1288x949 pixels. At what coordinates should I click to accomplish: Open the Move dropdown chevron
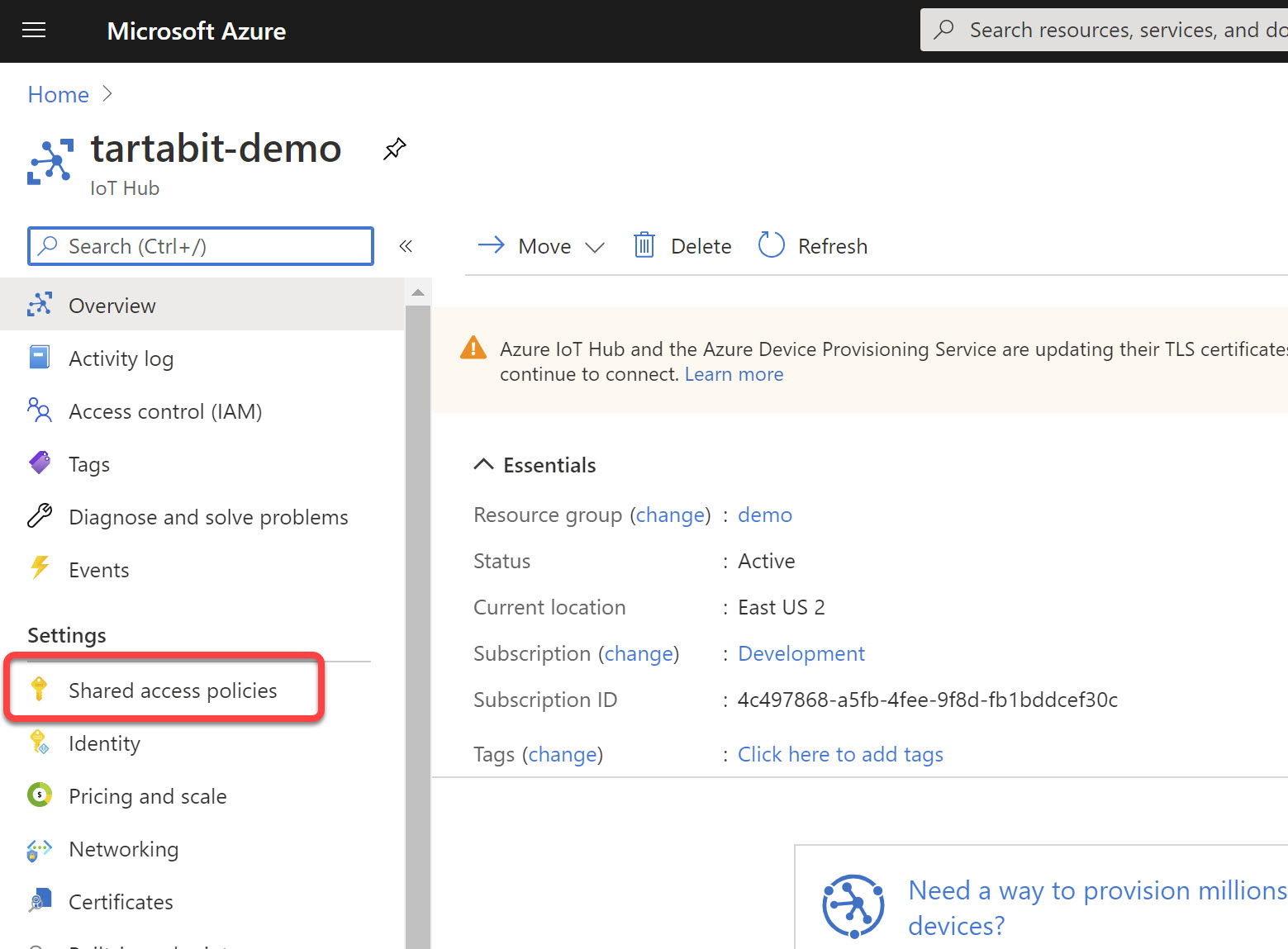[595, 247]
